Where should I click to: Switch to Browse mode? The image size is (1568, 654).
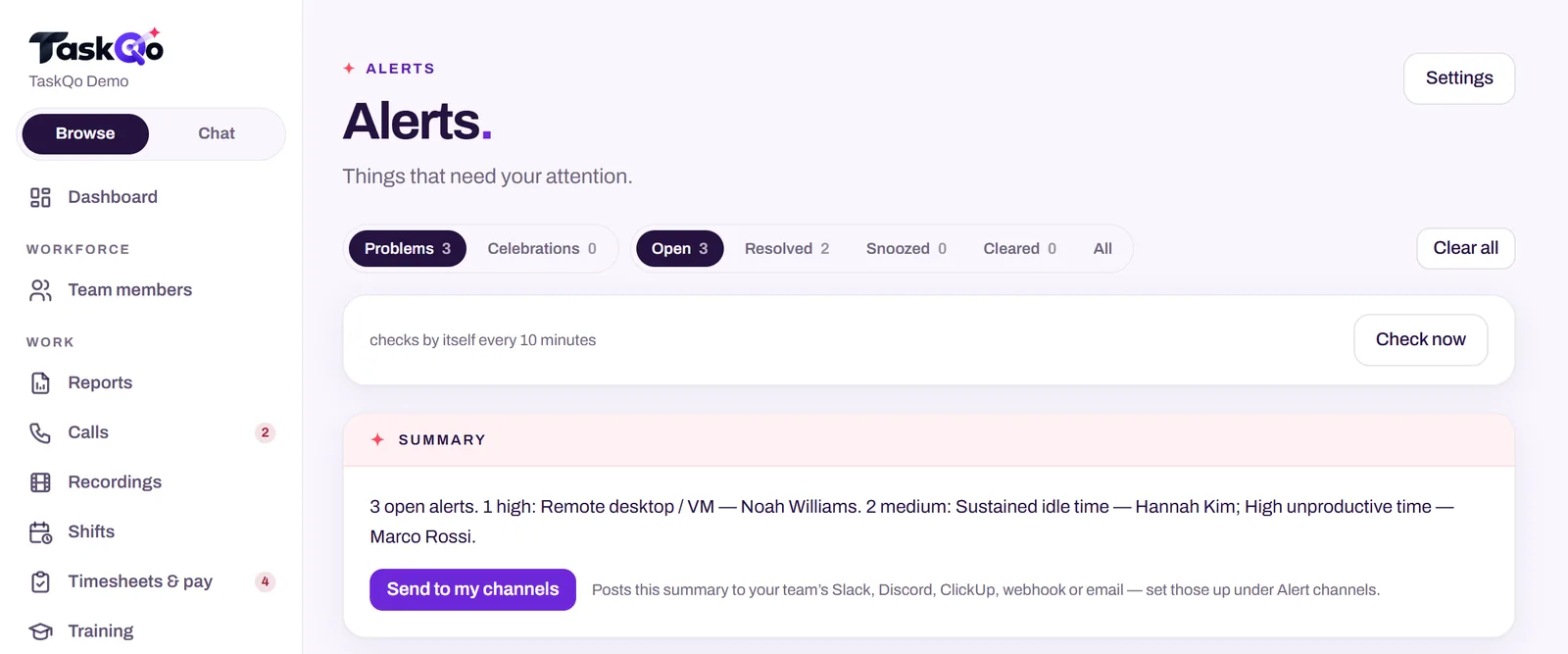(85, 134)
